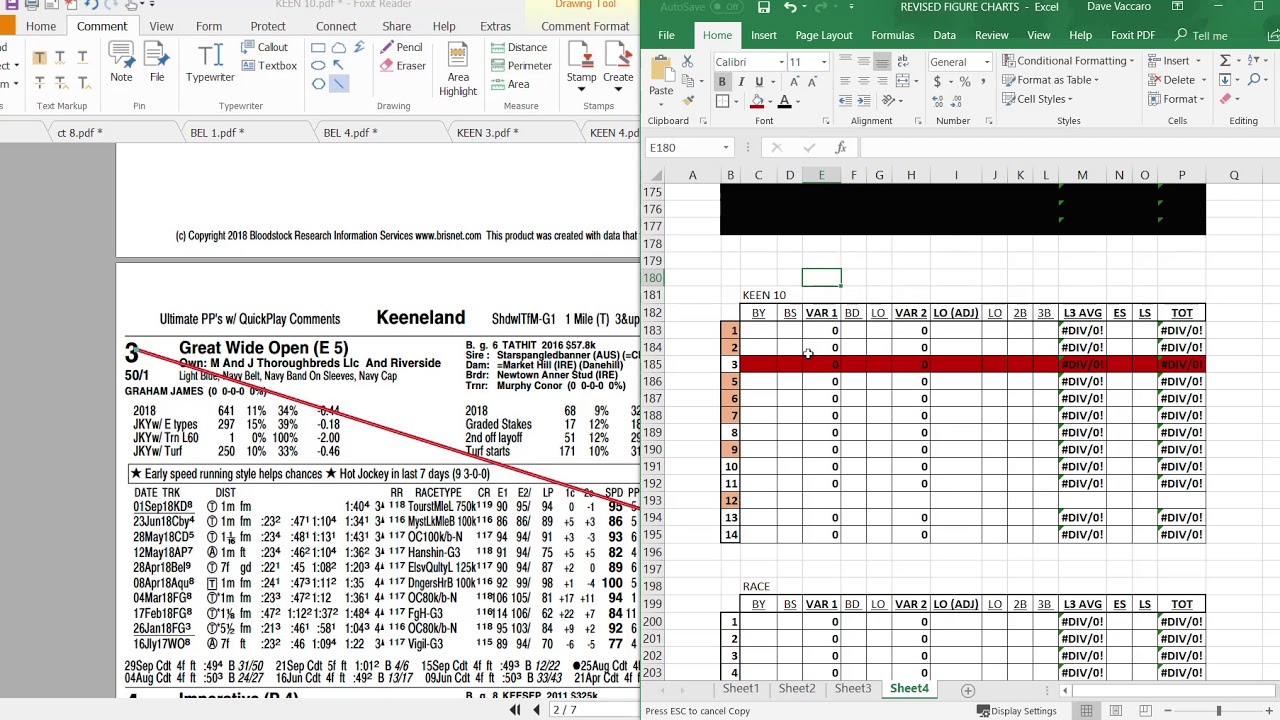Click the Insert Function fx icon
1280x720 pixels.
[841, 148]
